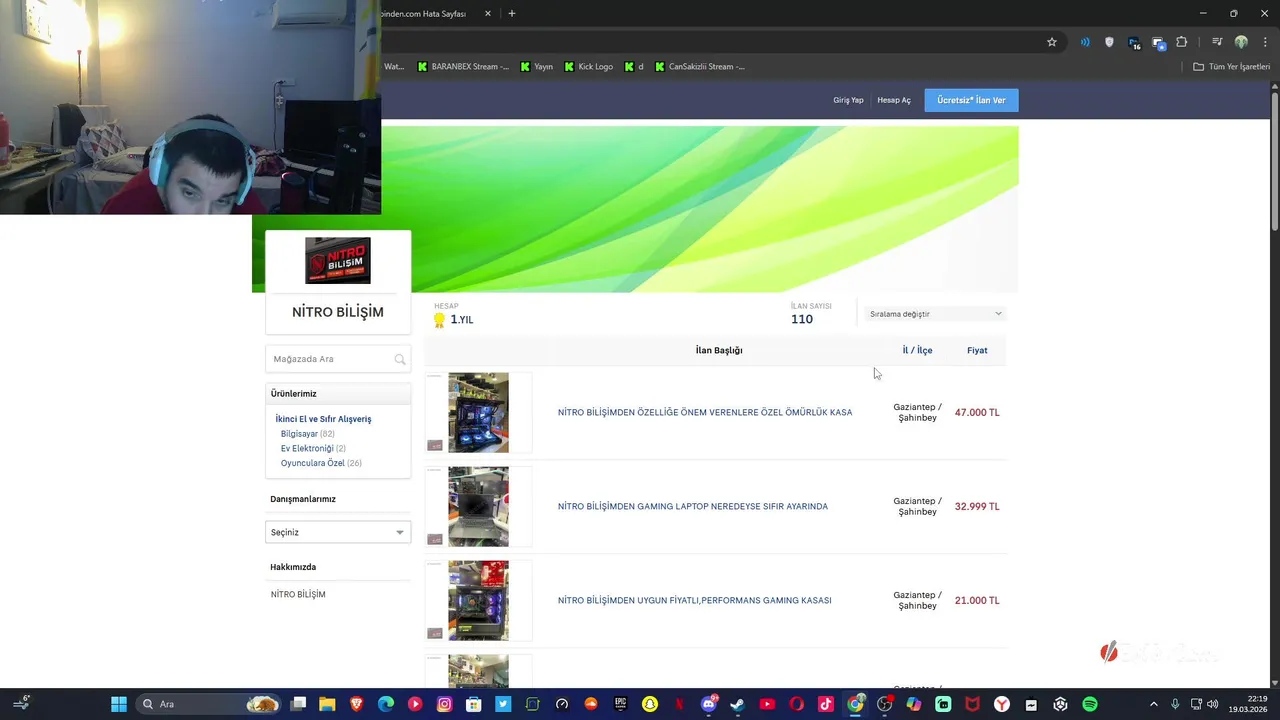
Task: Open the taskbar clock and date
Action: tap(1248, 704)
